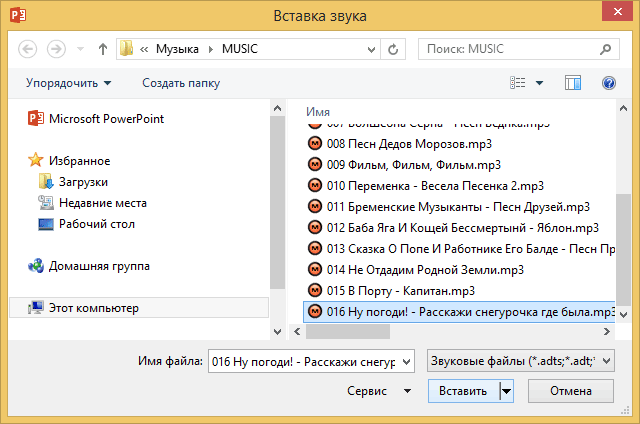The height and width of the screenshot is (424, 640).
Task: Select Microsoft PowerPoint in sidebar
Action: [106, 118]
